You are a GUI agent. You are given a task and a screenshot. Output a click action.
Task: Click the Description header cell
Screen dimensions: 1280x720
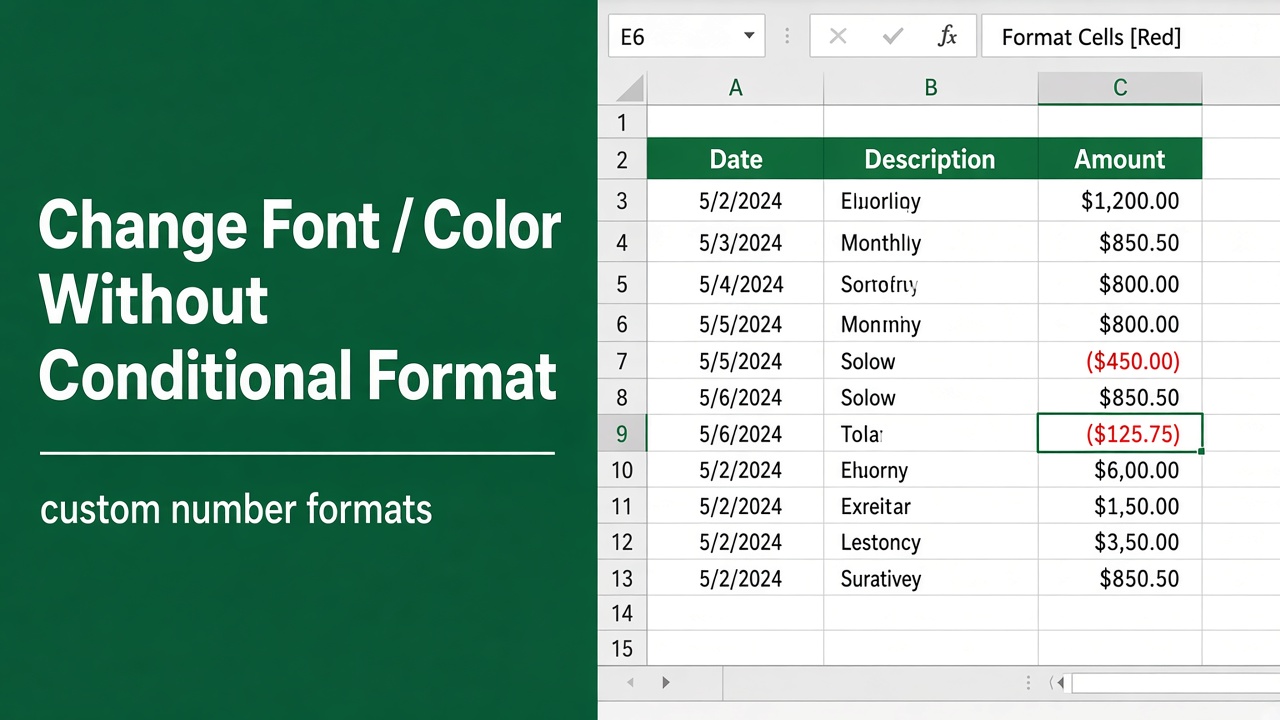point(931,159)
